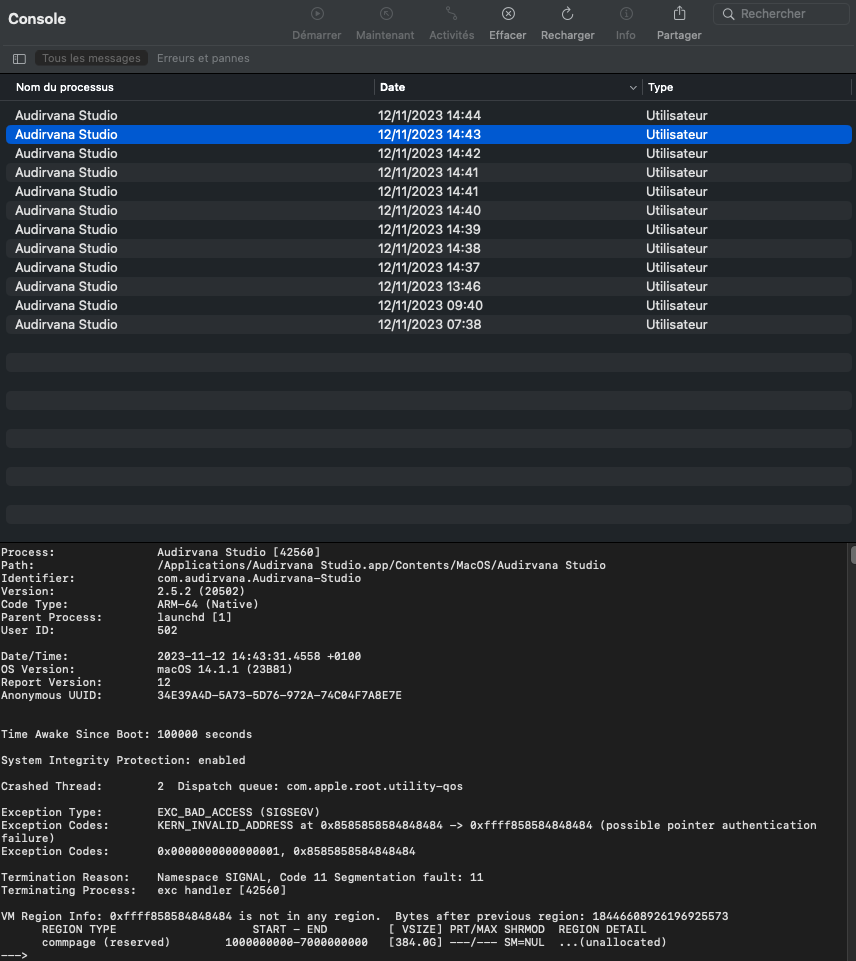Share the report via the Partager icon
The height and width of the screenshot is (961, 856).
click(680, 13)
